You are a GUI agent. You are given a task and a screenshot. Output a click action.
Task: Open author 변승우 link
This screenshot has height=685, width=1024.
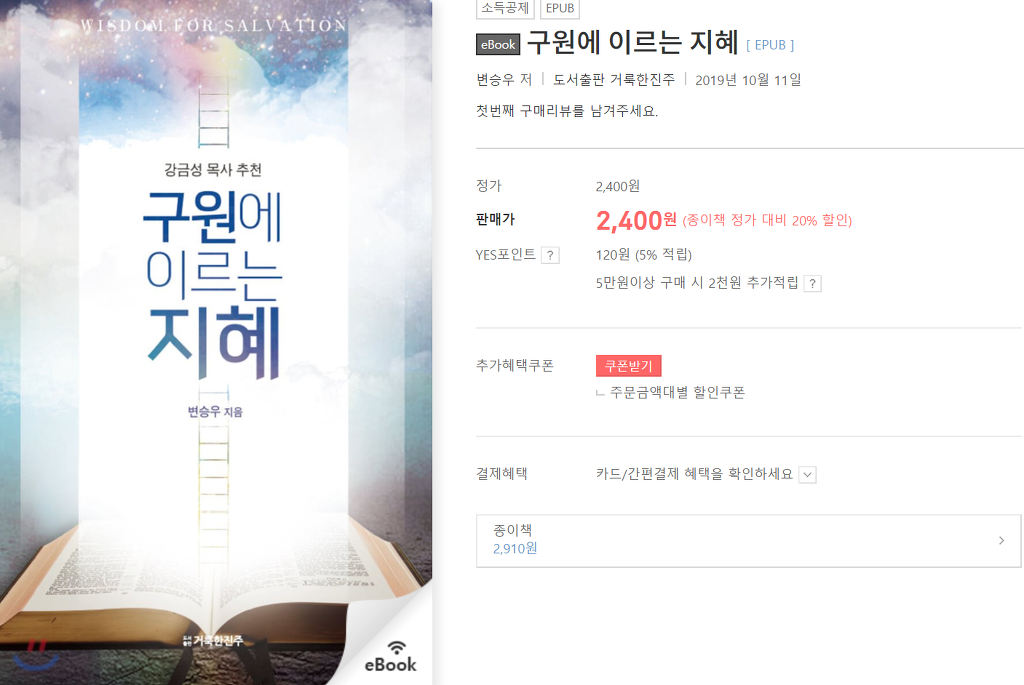pos(496,80)
